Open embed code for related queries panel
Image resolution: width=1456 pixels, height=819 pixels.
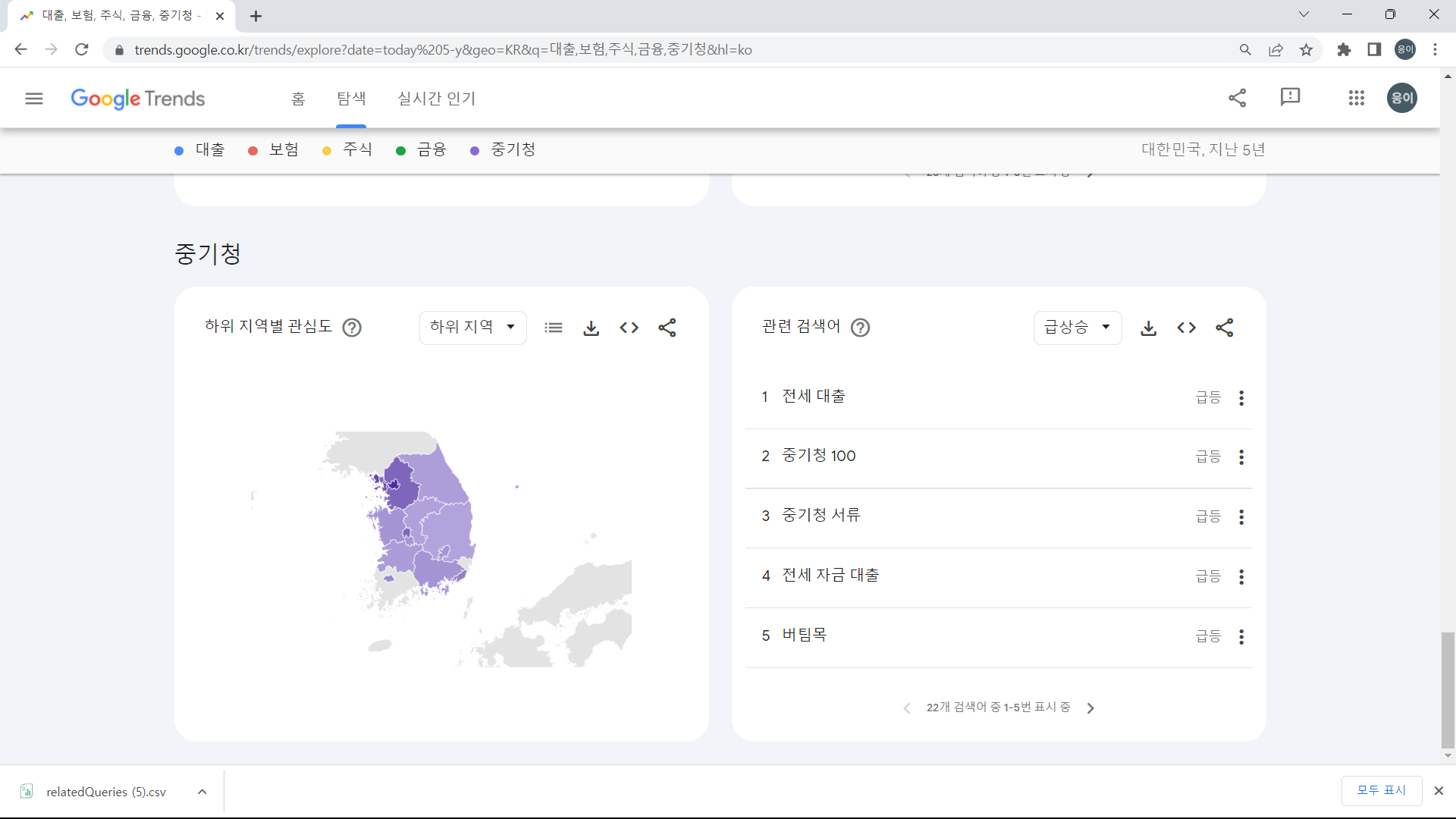click(x=1186, y=328)
